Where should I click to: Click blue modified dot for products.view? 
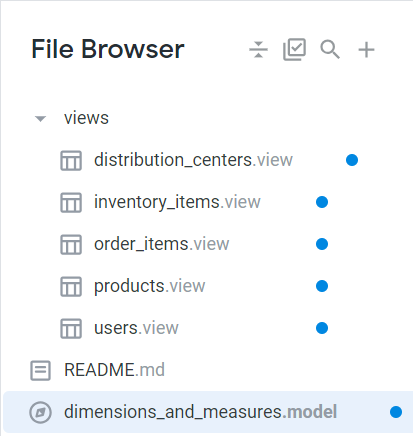coord(322,286)
